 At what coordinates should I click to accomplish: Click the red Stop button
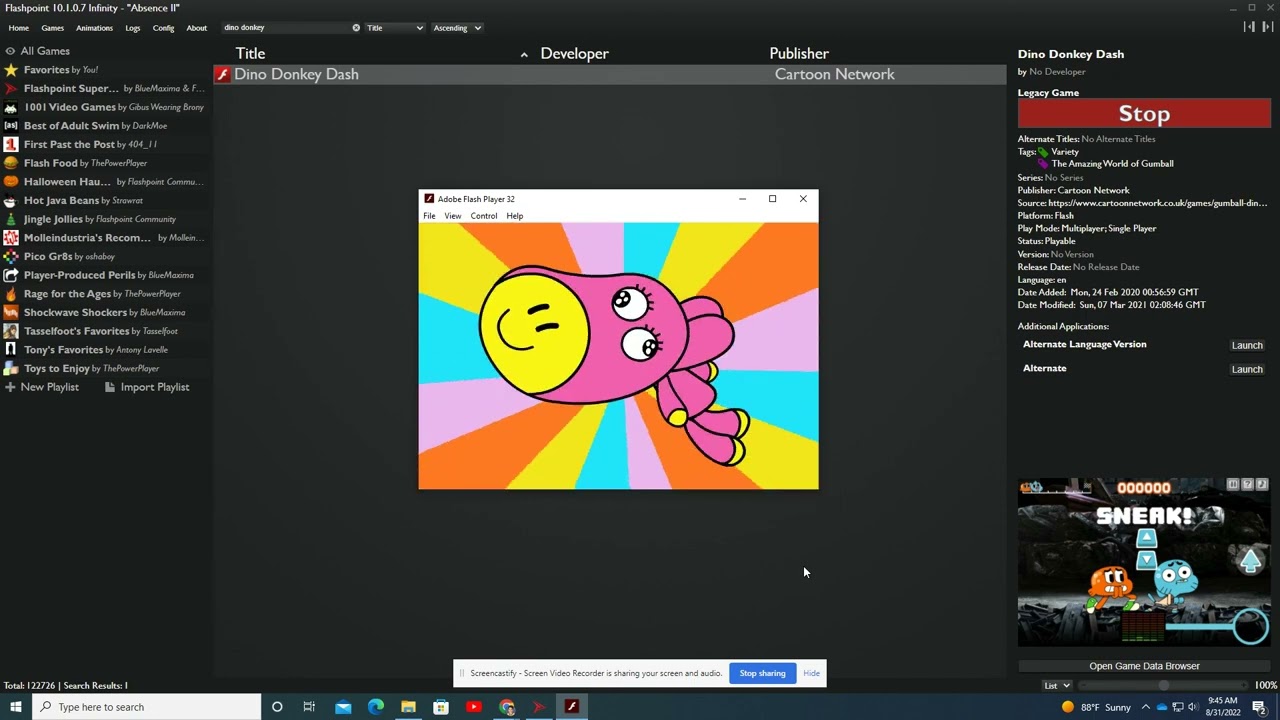1144,114
